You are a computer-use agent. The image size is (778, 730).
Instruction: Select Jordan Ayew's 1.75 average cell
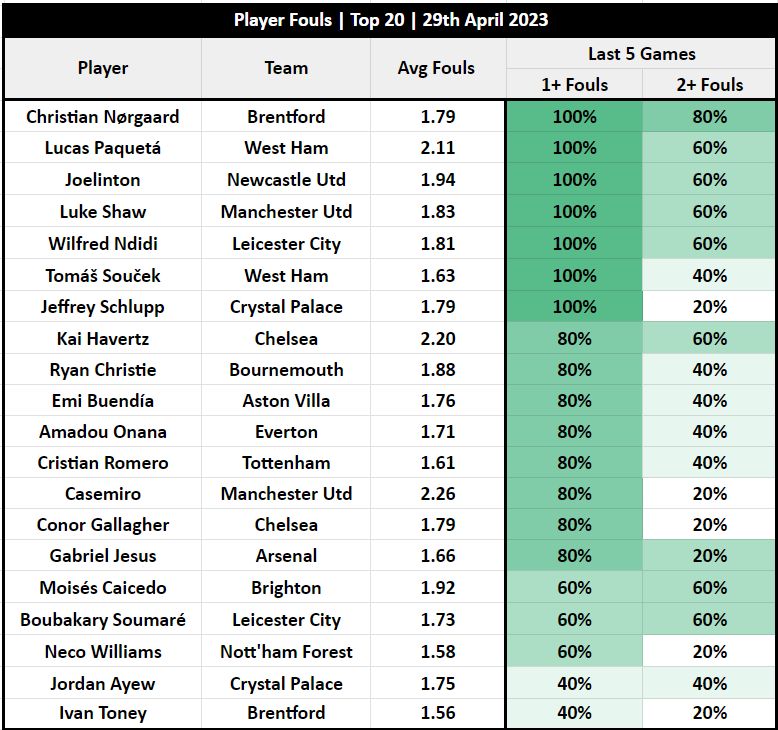pos(438,683)
